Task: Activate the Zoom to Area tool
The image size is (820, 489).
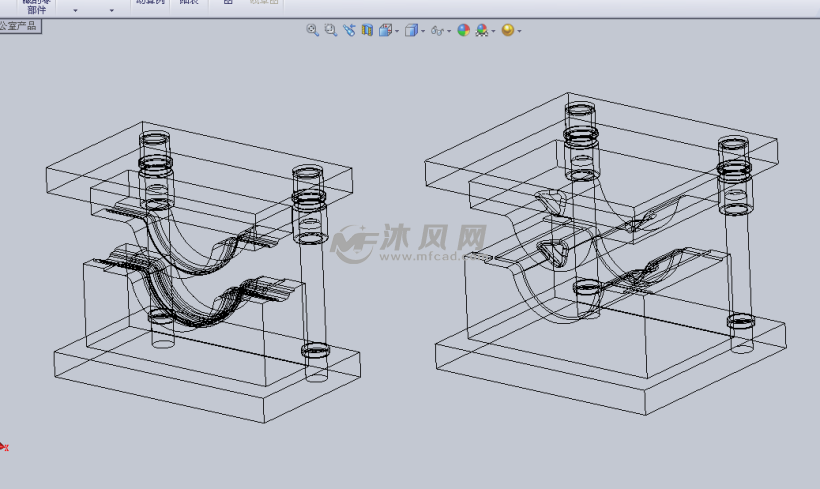Action: point(331,30)
